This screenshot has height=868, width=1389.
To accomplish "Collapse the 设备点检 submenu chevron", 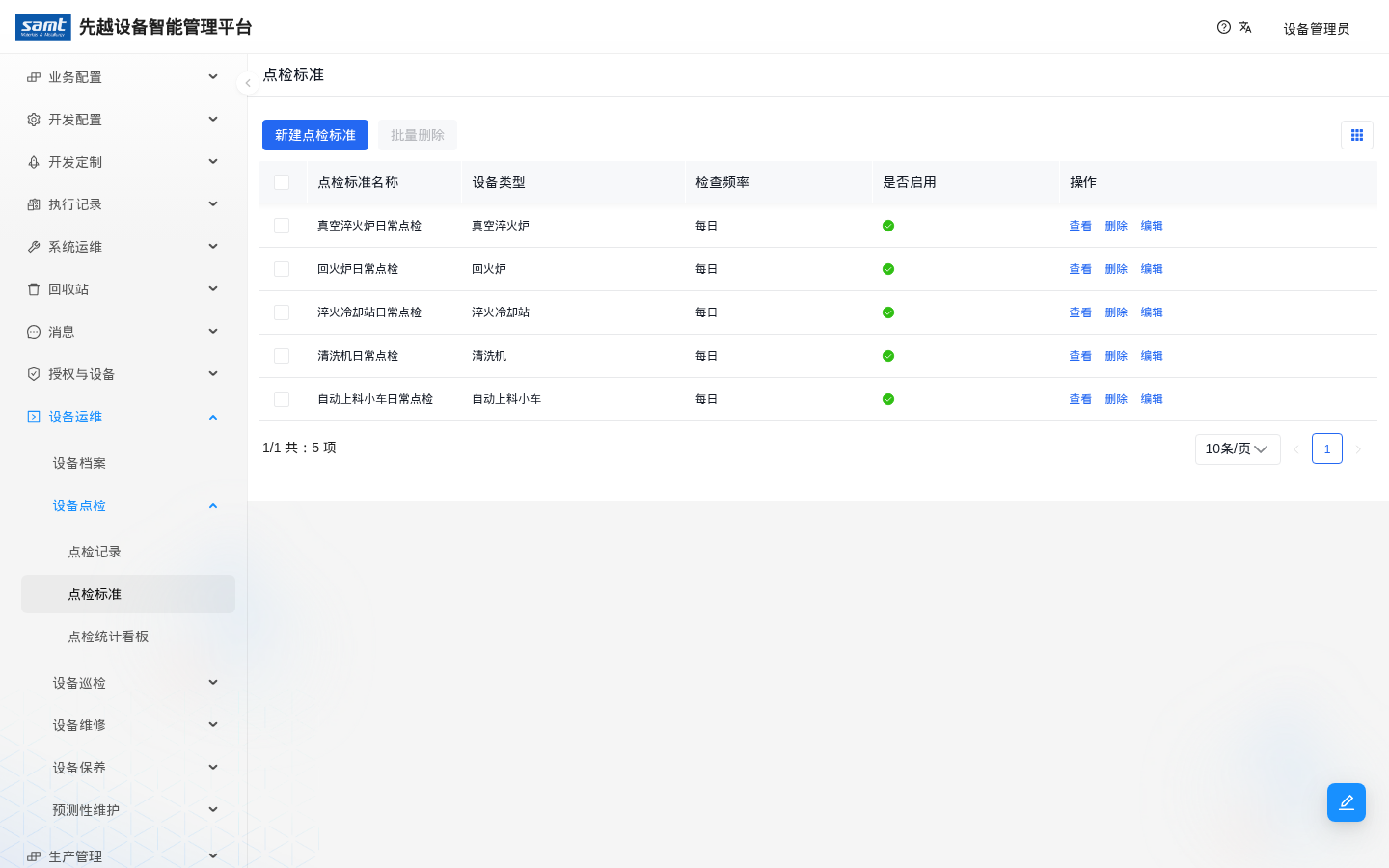I will [213, 505].
